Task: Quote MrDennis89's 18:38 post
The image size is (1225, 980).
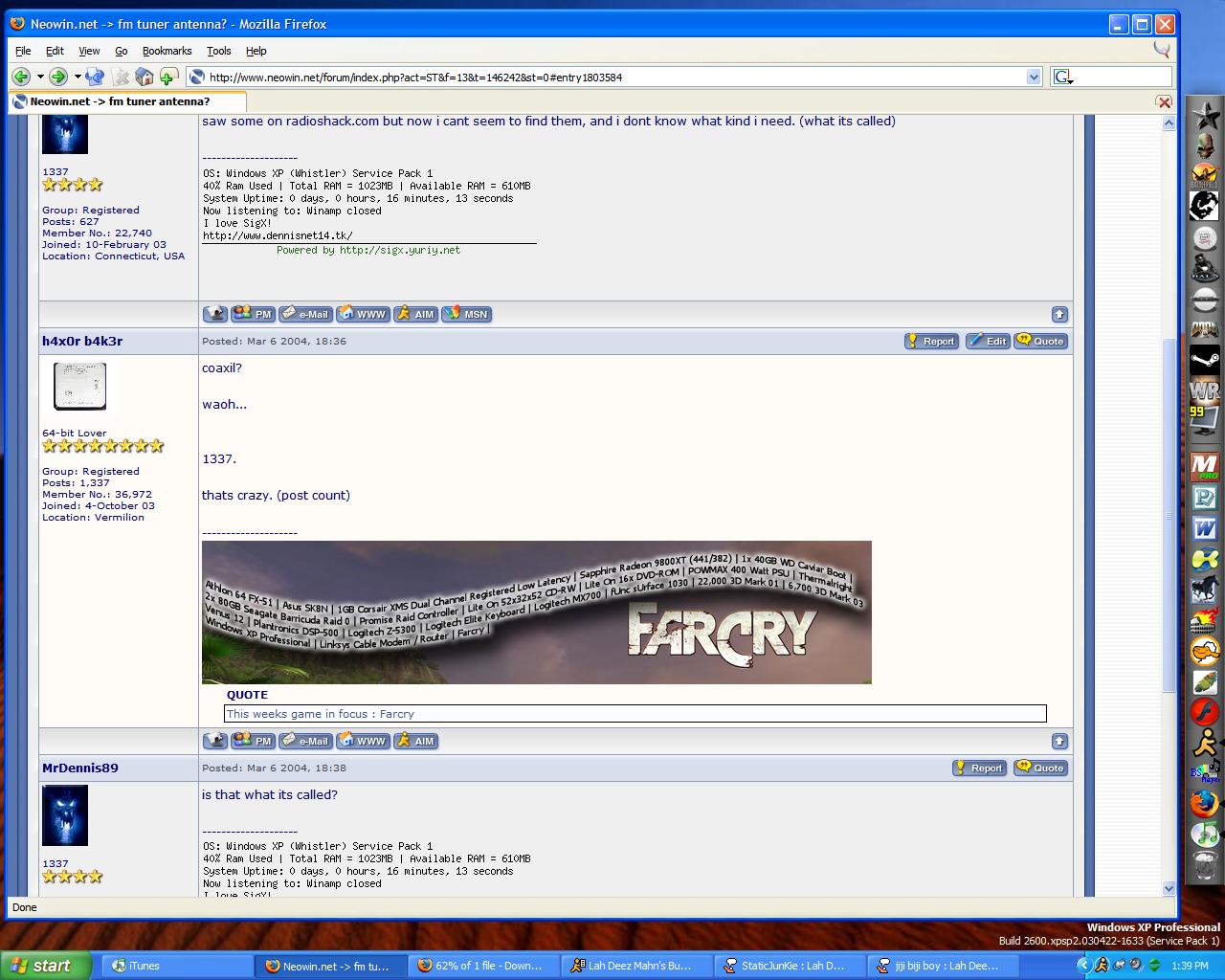Action: (x=1040, y=768)
